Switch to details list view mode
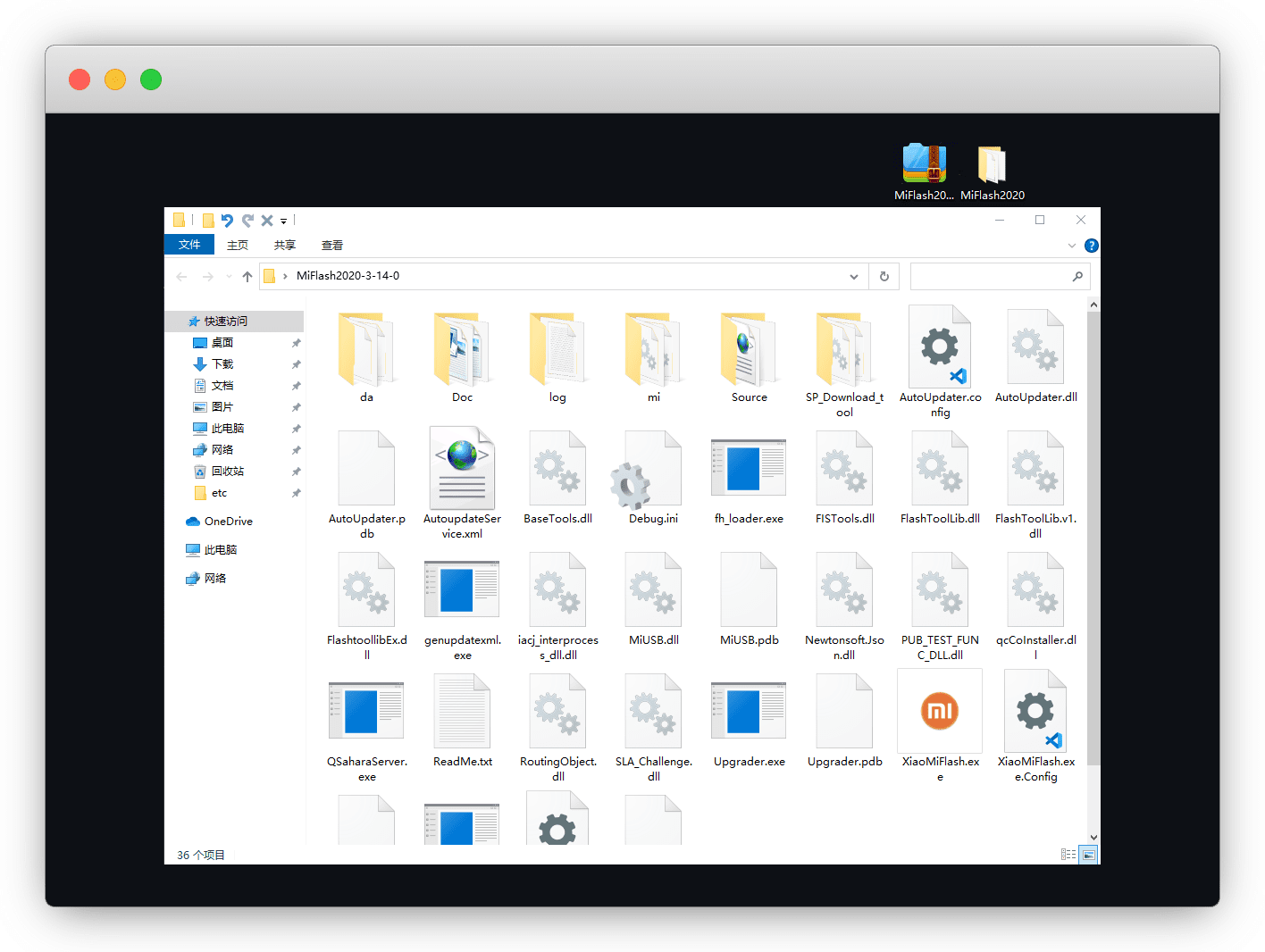The image size is (1265, 952). pyautogui.click(x=1068, y=855)
